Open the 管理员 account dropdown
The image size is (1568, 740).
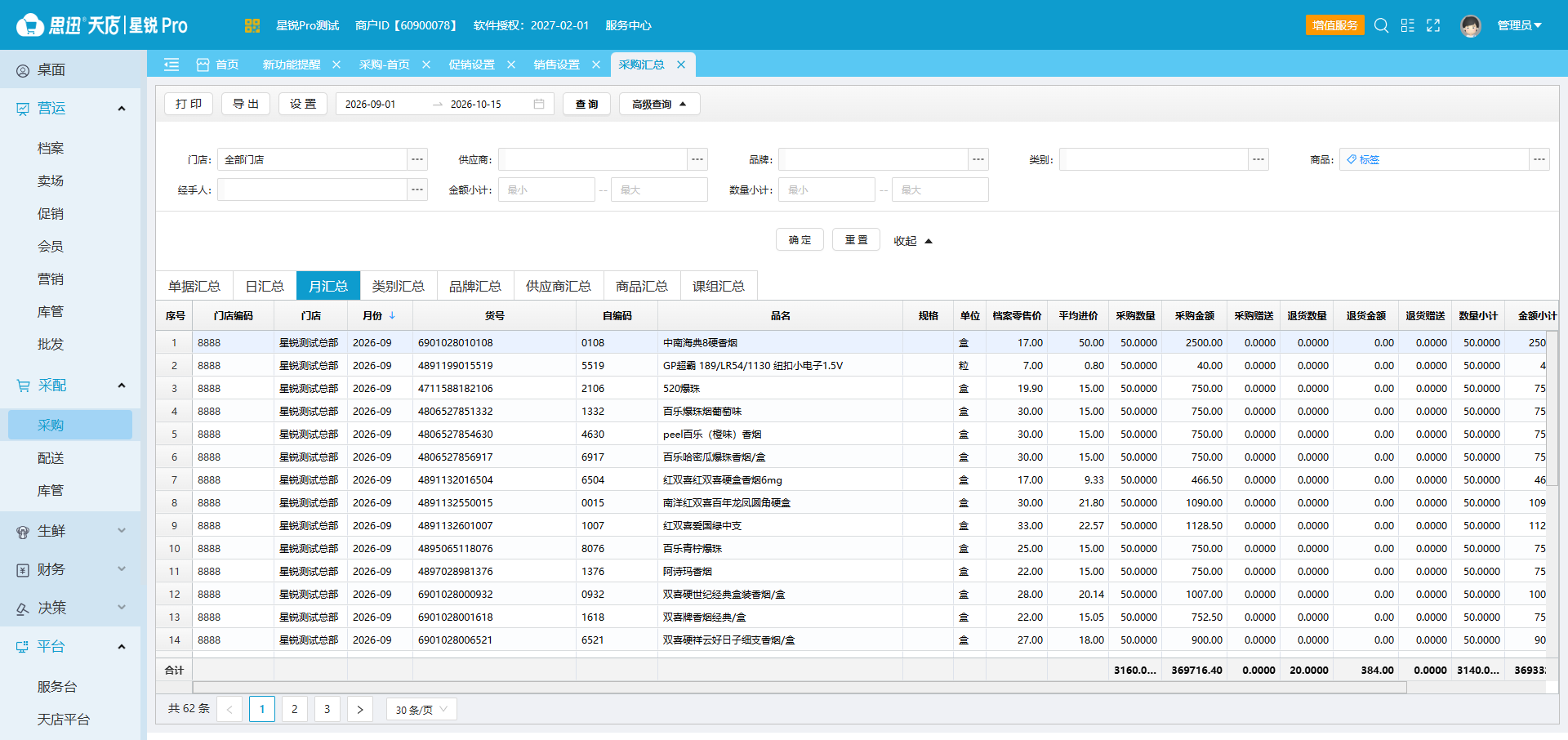click(x=1520, y=25)
